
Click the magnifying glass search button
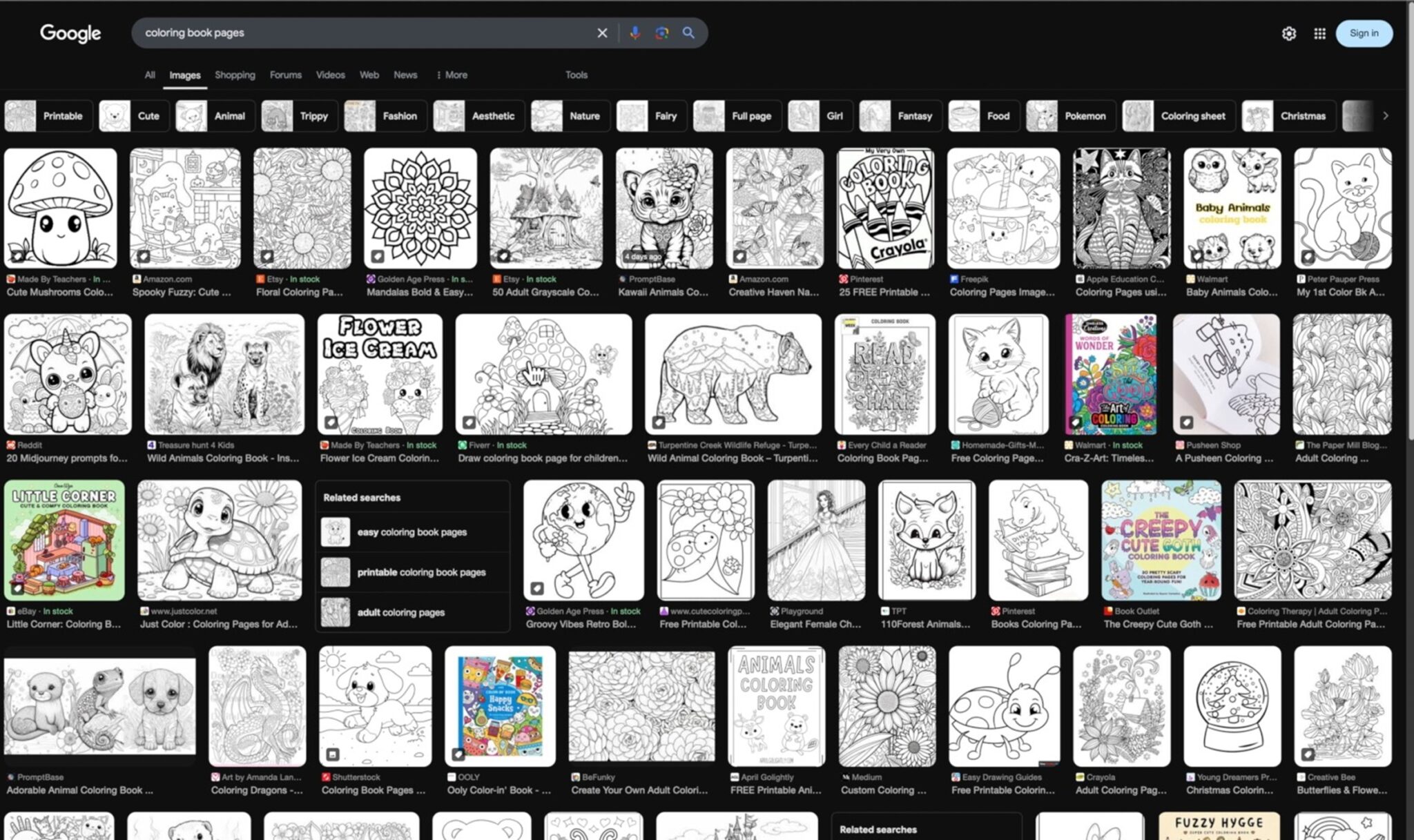(x=688, y=32)
